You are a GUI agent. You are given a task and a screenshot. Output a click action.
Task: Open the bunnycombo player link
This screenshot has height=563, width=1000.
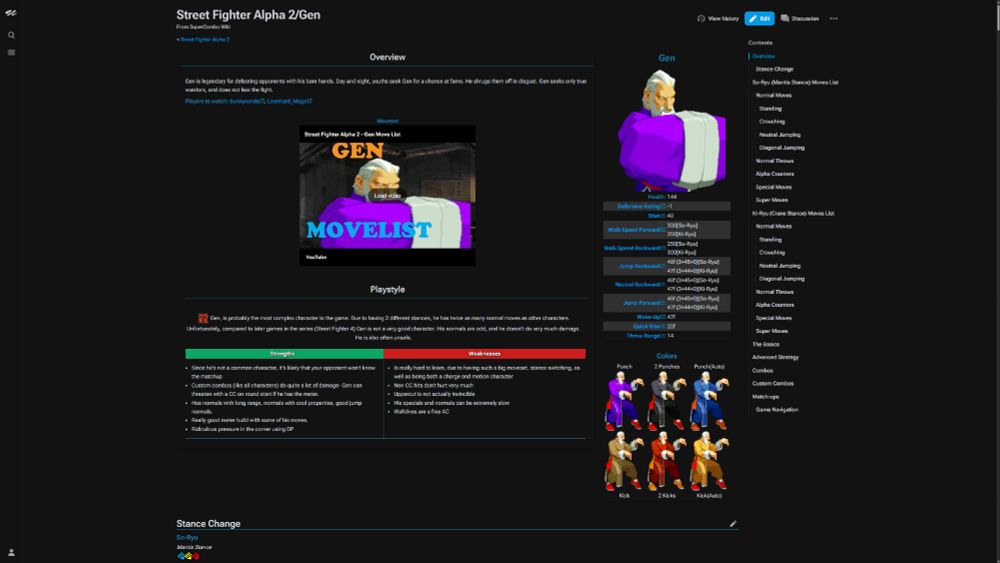[246, 101]
